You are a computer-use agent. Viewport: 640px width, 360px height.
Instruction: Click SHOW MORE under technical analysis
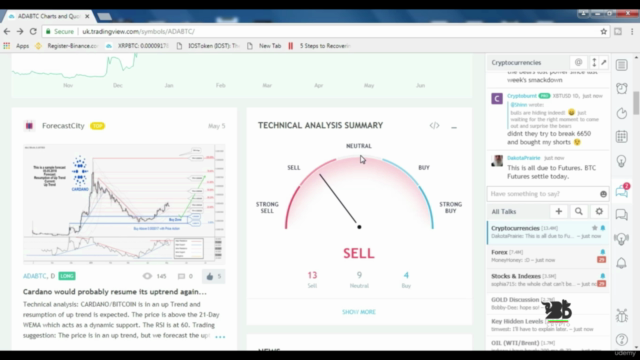pos(359,312)
